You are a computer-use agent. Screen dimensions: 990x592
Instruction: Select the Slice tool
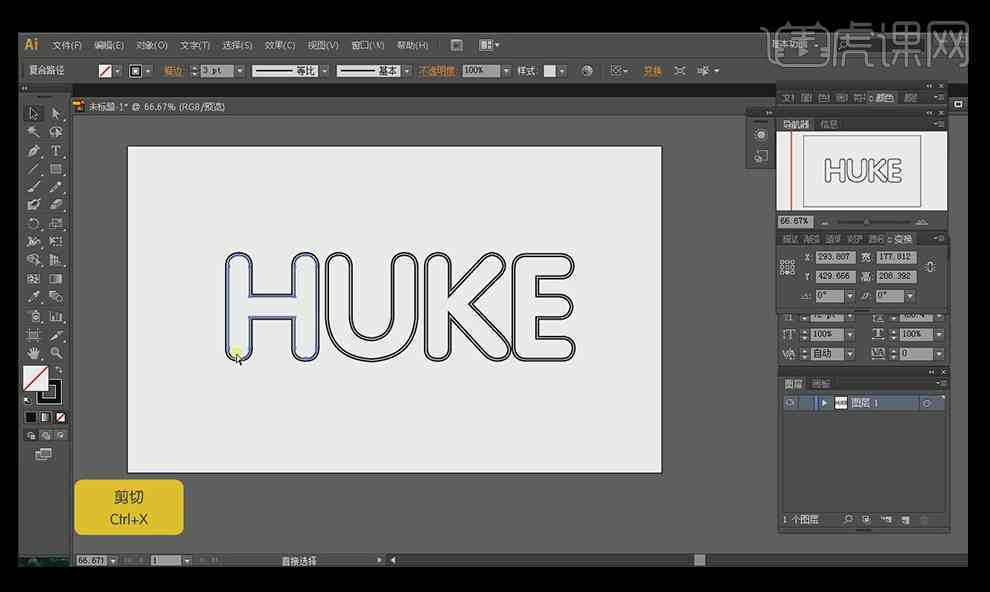56,335
